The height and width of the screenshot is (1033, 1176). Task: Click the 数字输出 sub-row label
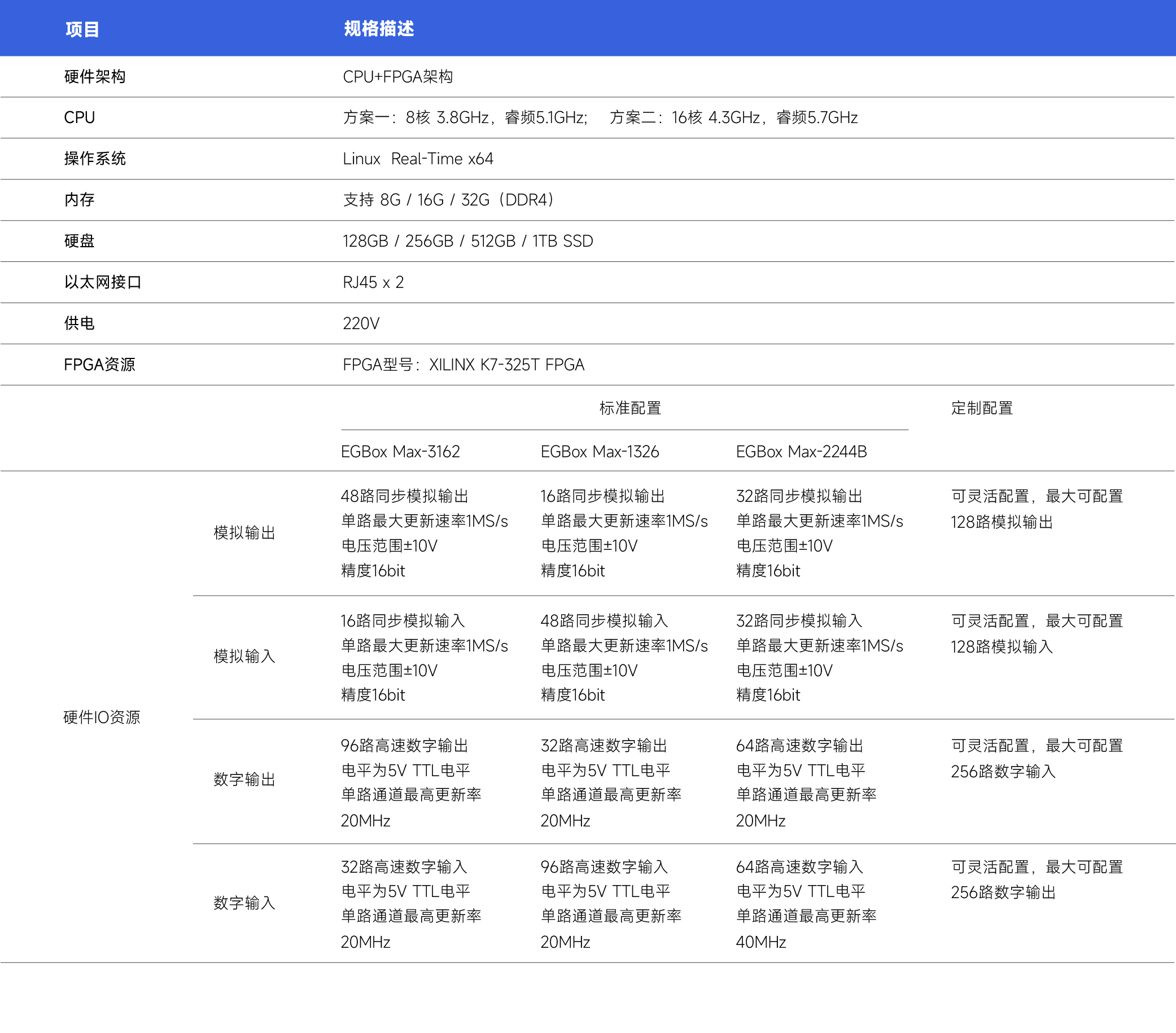pyautogui.click(x=244, y=780)
